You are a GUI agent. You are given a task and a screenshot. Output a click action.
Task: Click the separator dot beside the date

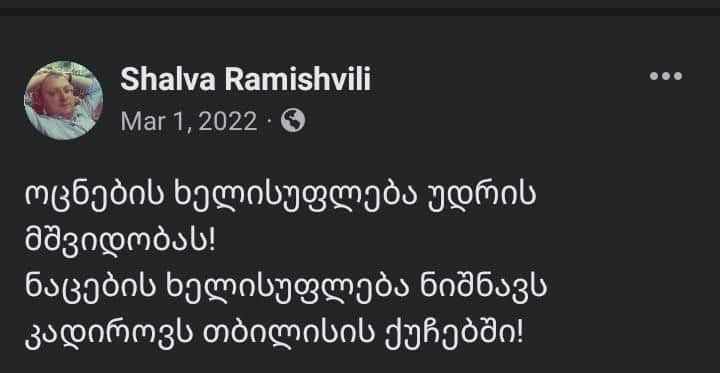(x=270, y=122)
